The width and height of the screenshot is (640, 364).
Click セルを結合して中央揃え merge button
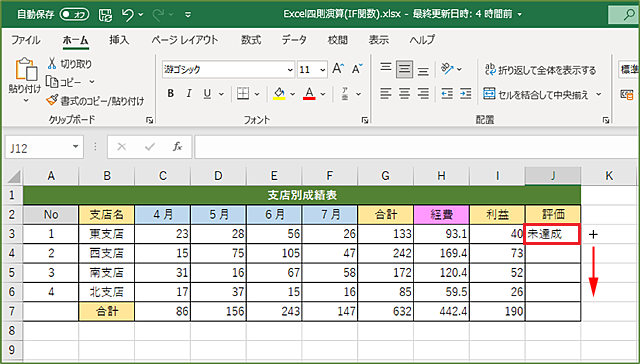coord(536,95)
